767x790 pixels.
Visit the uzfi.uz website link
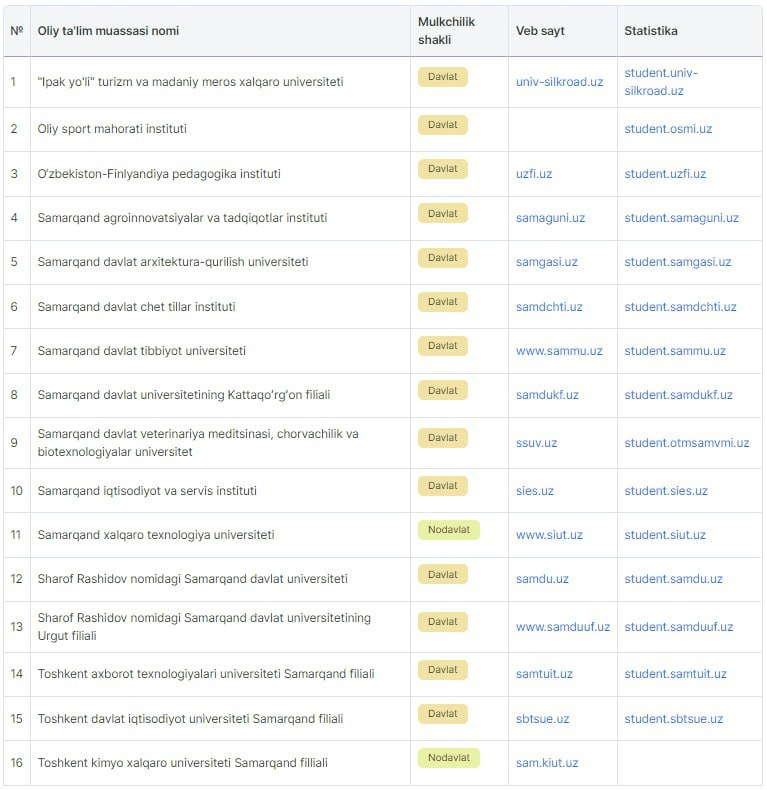pos(534,174)
